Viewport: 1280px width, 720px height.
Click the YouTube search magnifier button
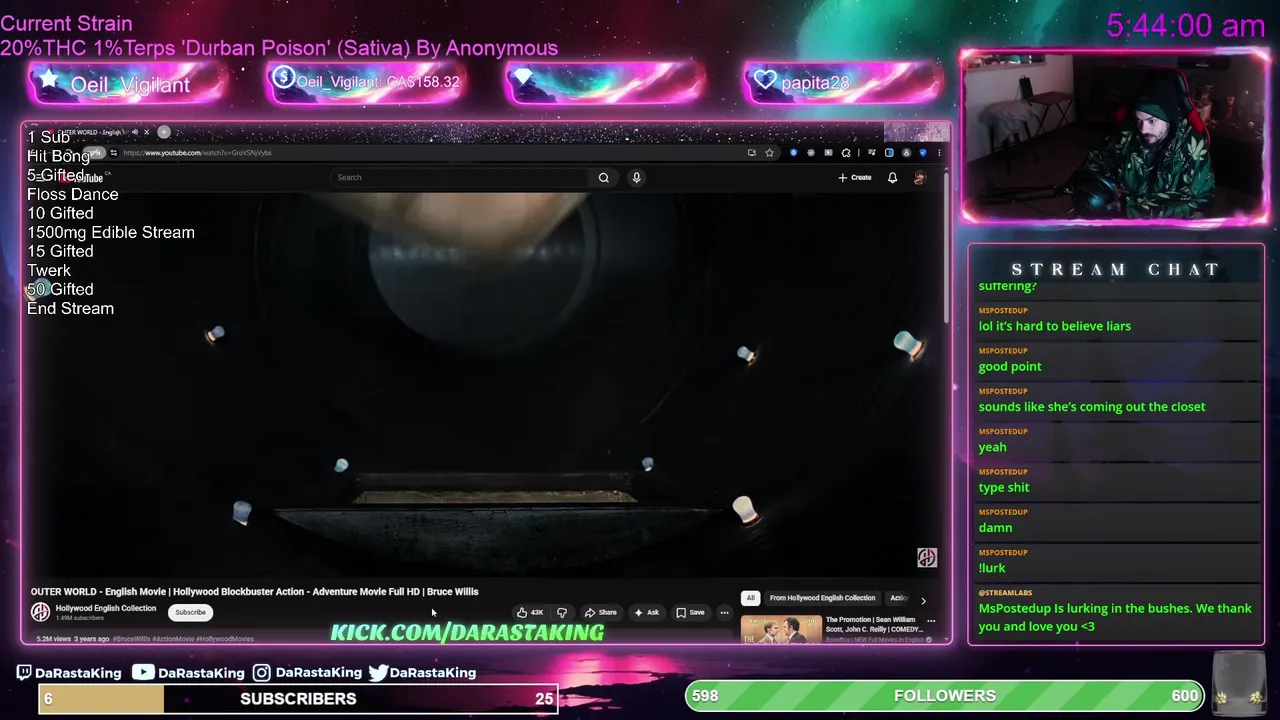pyautogui.click(x=604, y=177)
